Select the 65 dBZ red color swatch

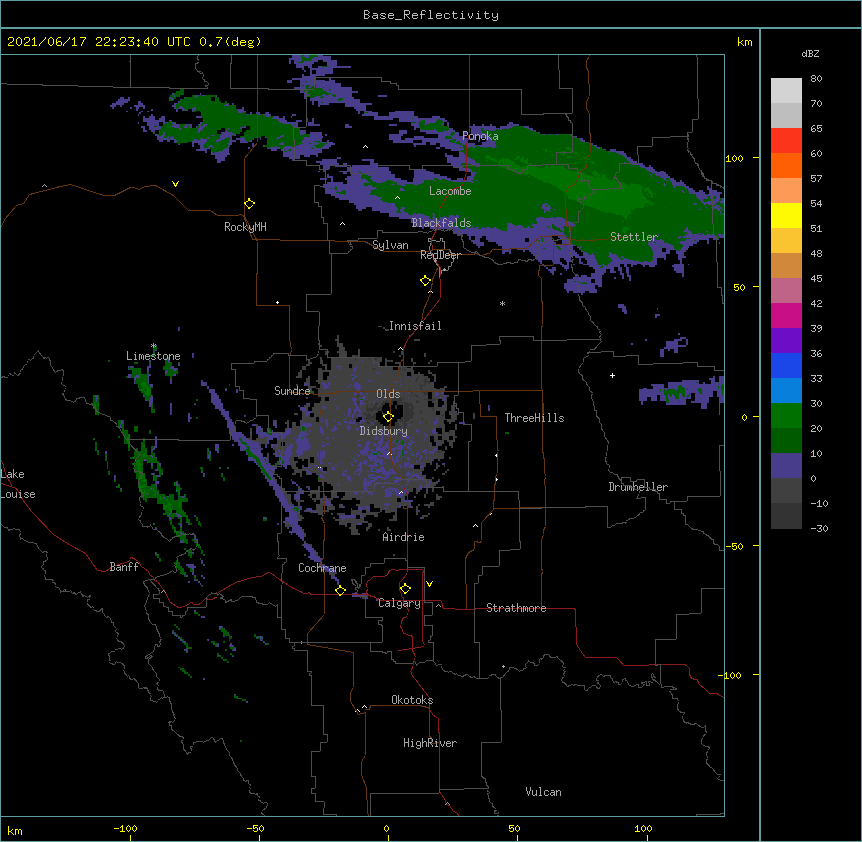tap(786, 141)
